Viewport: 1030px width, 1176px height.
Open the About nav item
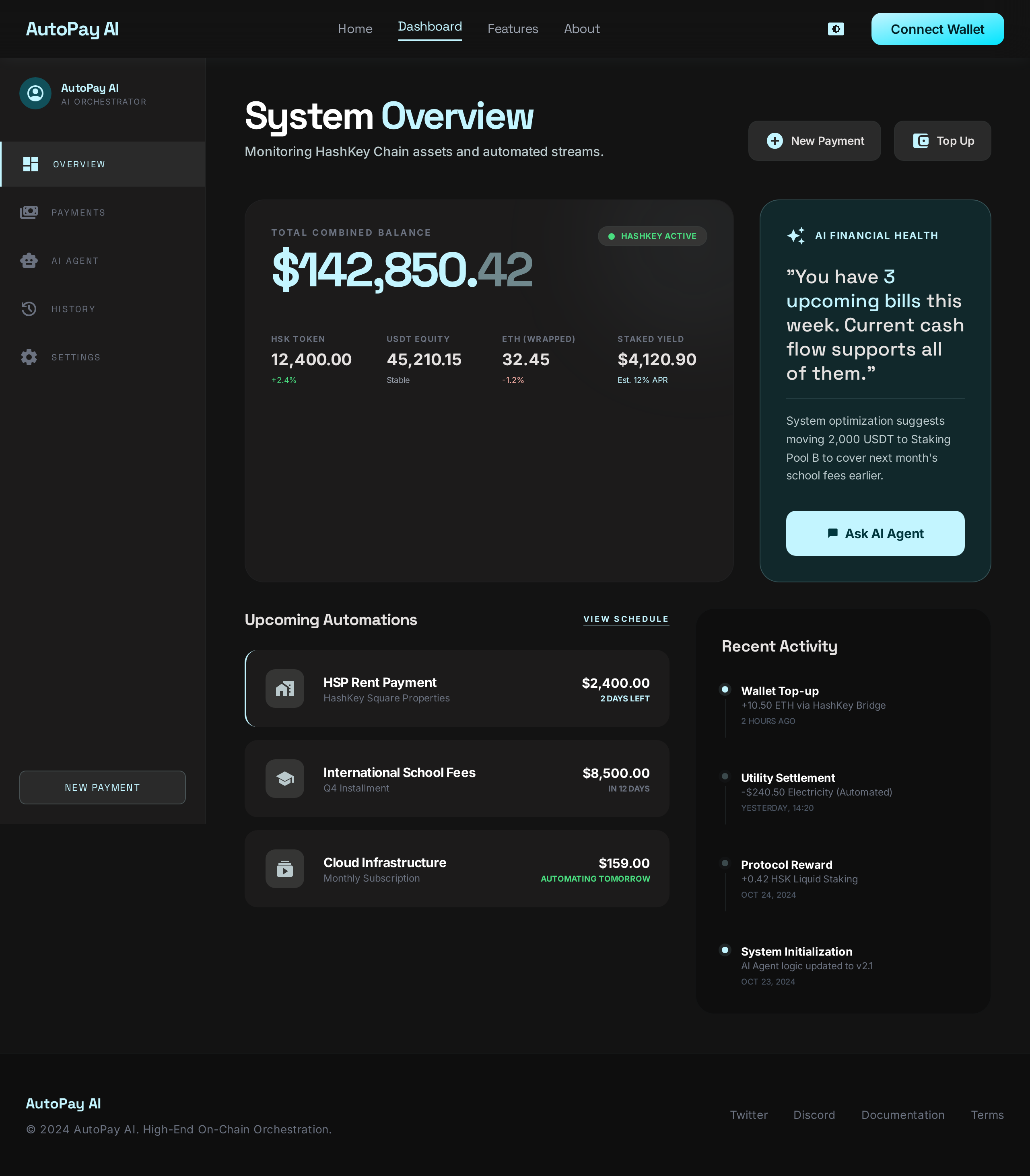coord(582,29)
